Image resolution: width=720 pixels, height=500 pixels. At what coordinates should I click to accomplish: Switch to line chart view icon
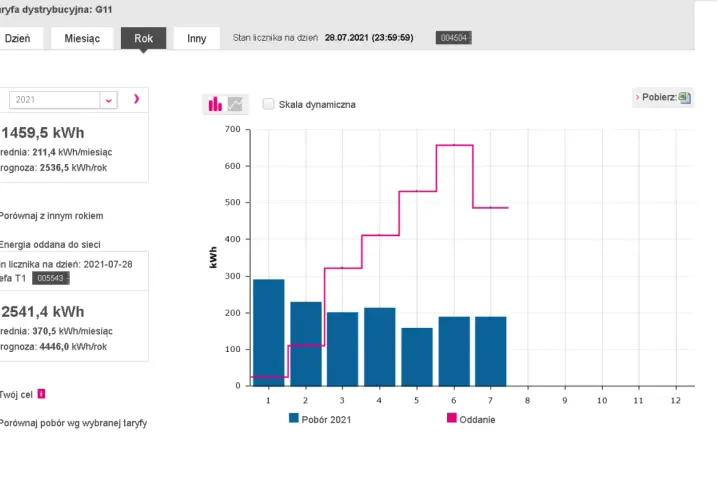pyautogui.click(x=235, y=104)
